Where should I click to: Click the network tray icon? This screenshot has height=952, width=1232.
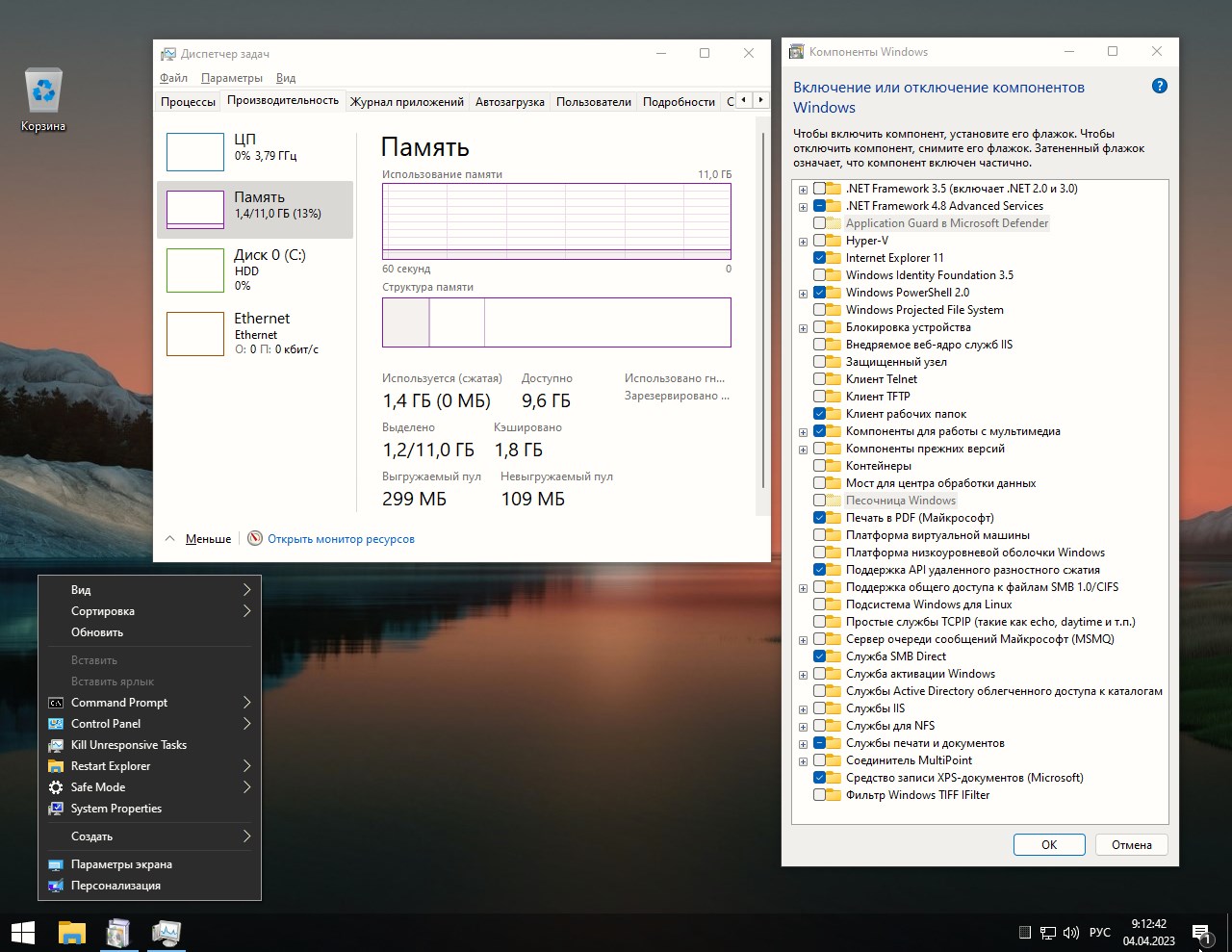point(1047,932)
